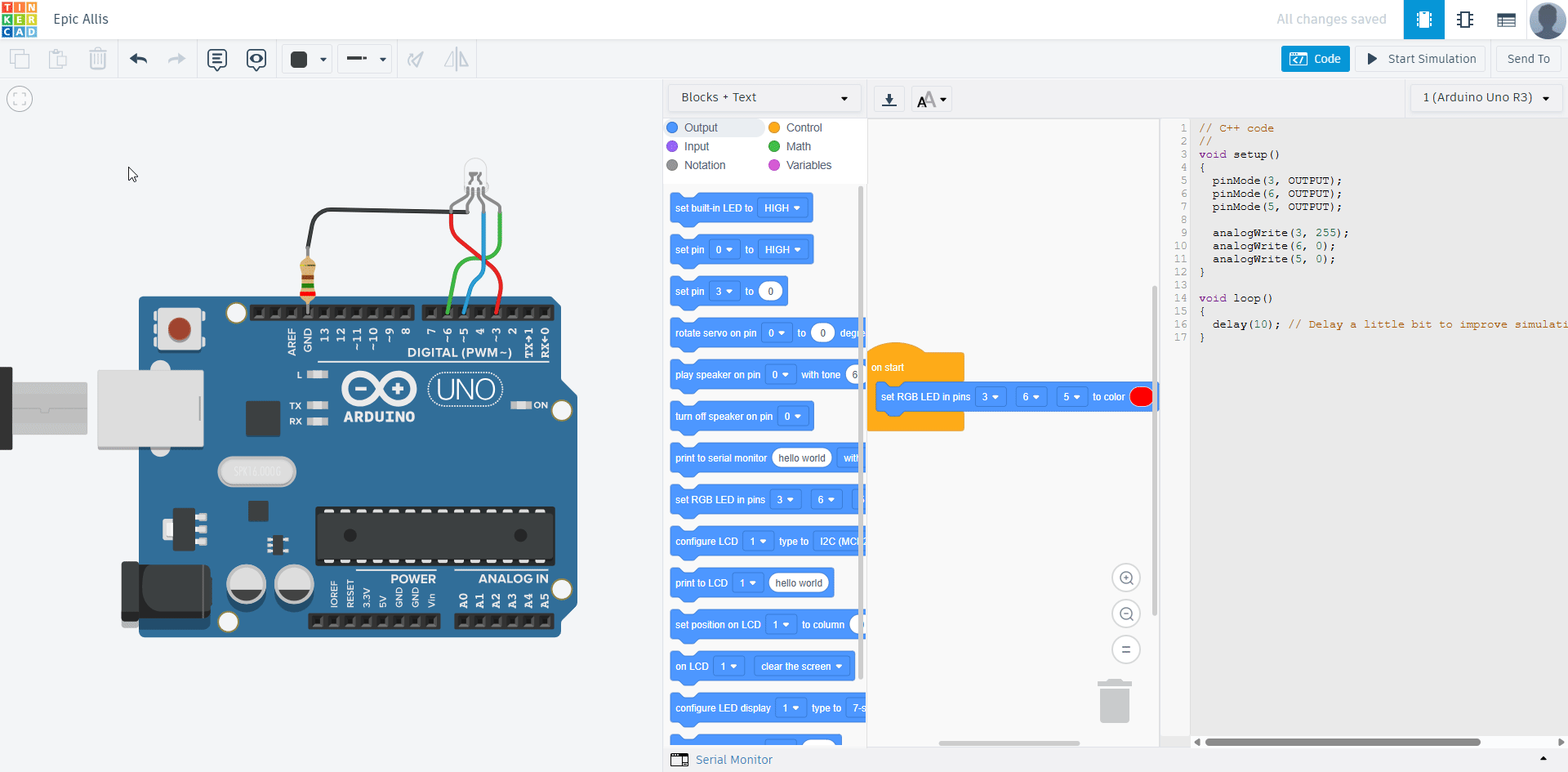Select the resistor component
The width and height of the screenshot is (1568, 772).
308,278
